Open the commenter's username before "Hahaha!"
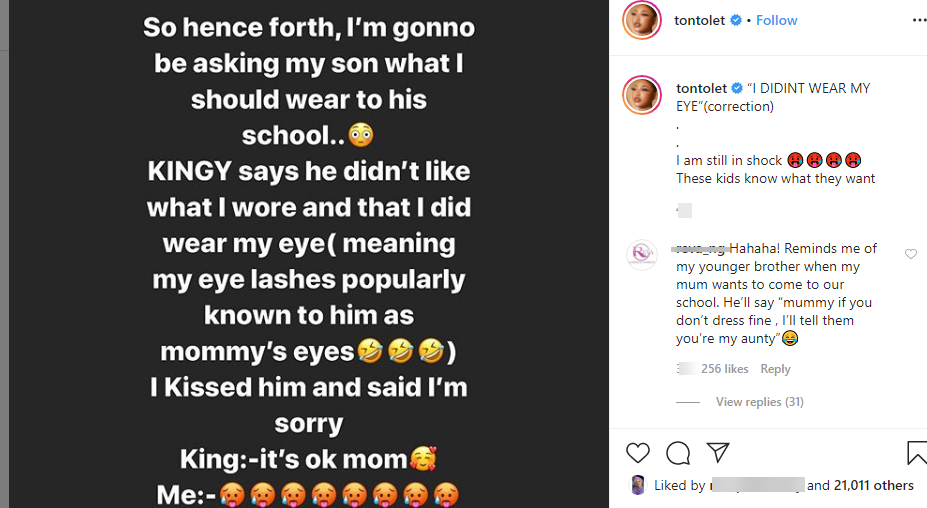The width and height of the screenshot is (927, 508). click(700, 249)
